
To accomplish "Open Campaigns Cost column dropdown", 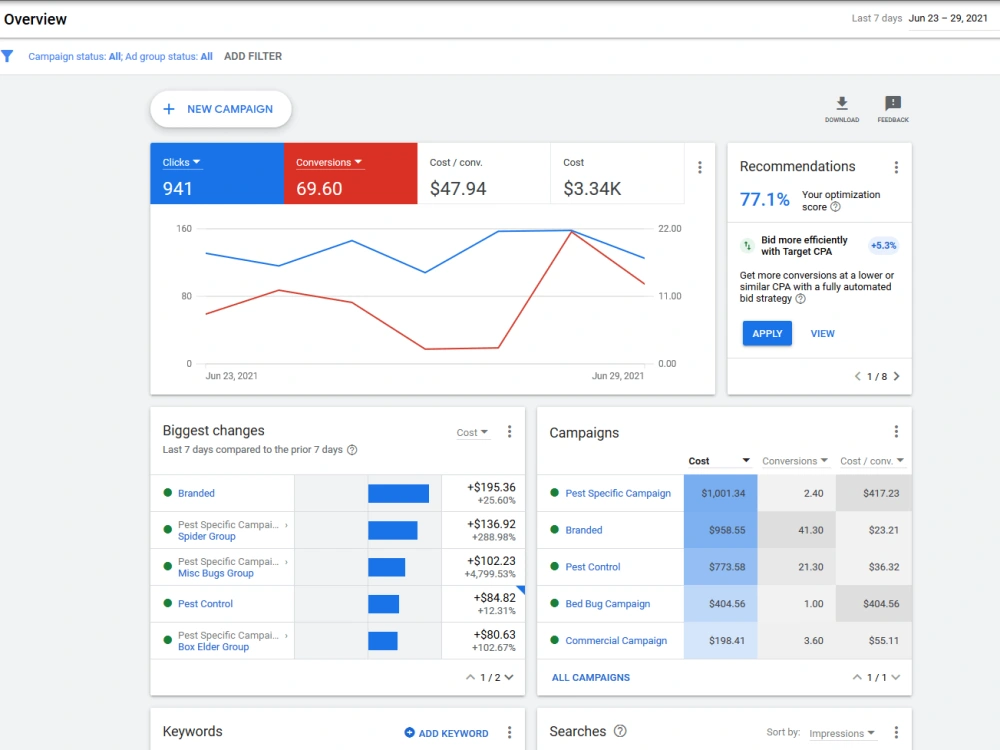I will coord(719,461).
